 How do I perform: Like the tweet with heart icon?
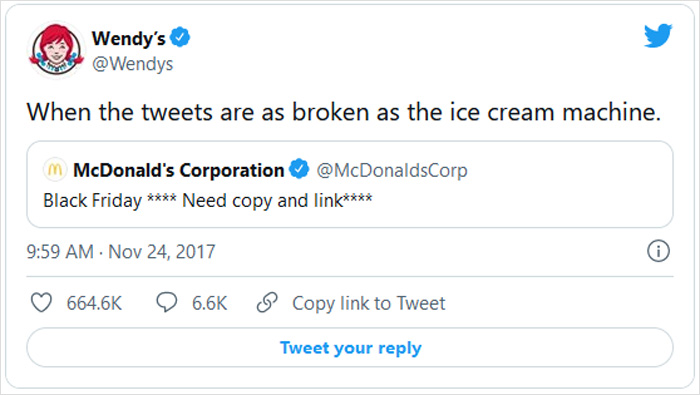pyautogui.click(x=41, y=303)
